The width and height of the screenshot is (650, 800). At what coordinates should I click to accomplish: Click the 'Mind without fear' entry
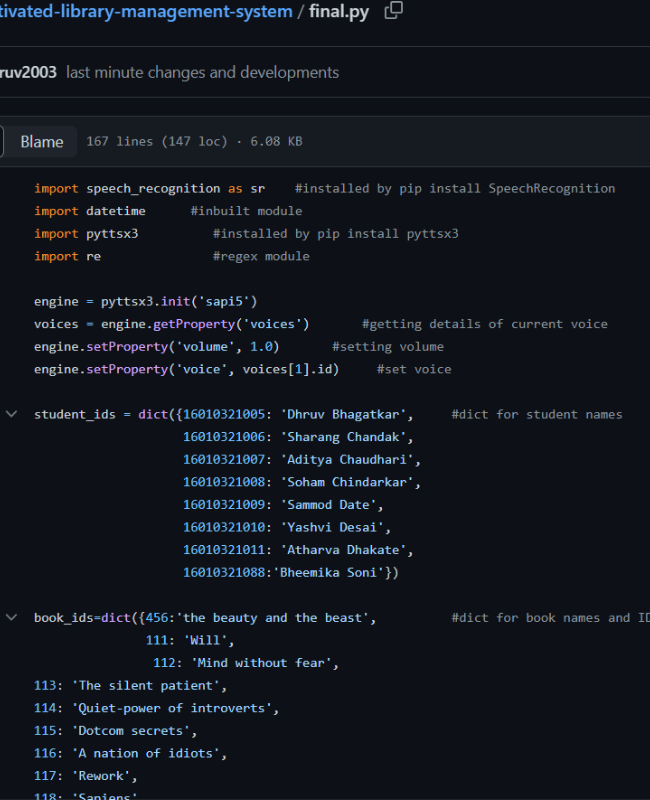click(246, 663)
